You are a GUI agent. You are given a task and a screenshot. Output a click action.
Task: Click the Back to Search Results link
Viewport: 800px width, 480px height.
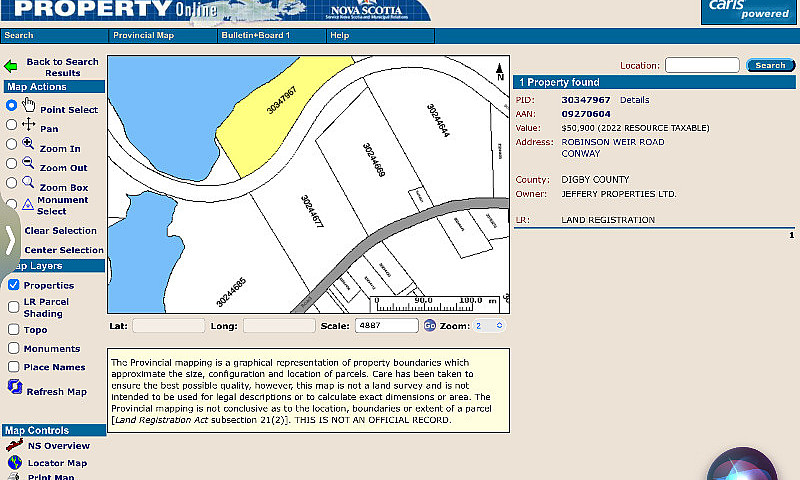click(62, 67)
